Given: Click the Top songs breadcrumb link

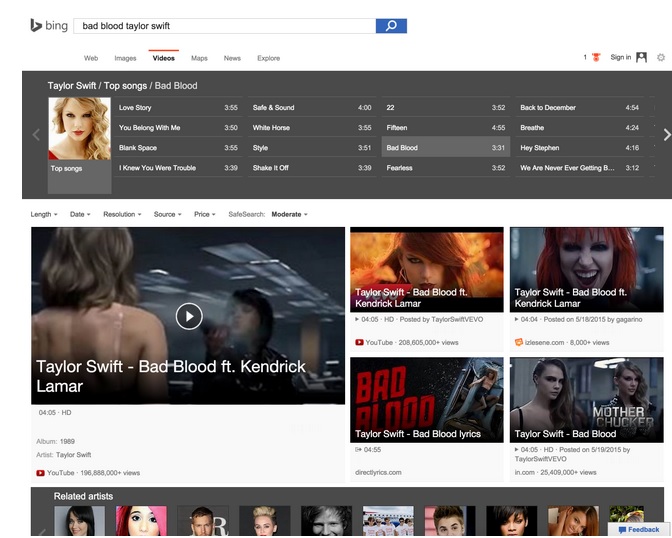Looking at the screenshot, I should point(126,86).
